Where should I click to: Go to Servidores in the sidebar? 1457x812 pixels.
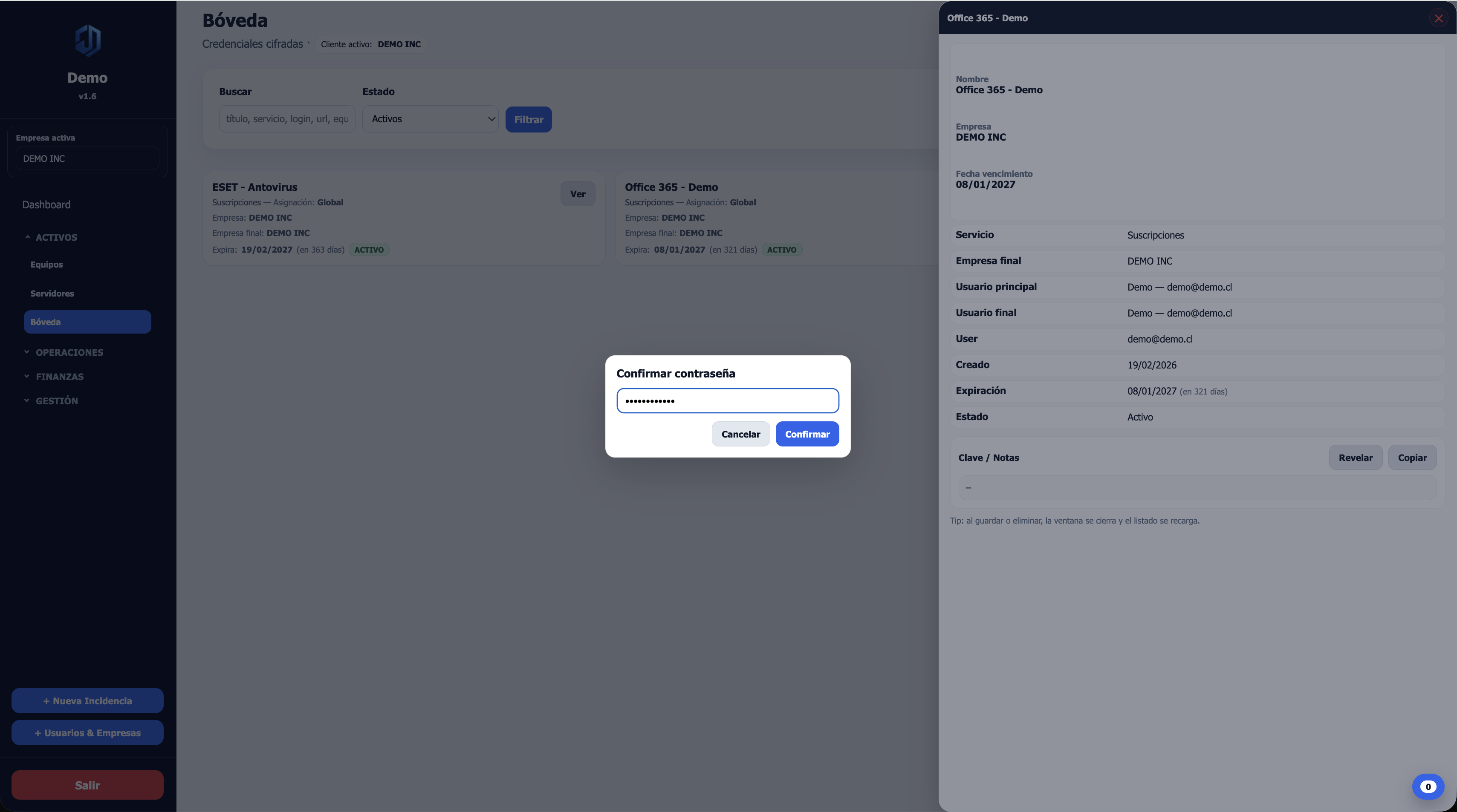[52, 294]
